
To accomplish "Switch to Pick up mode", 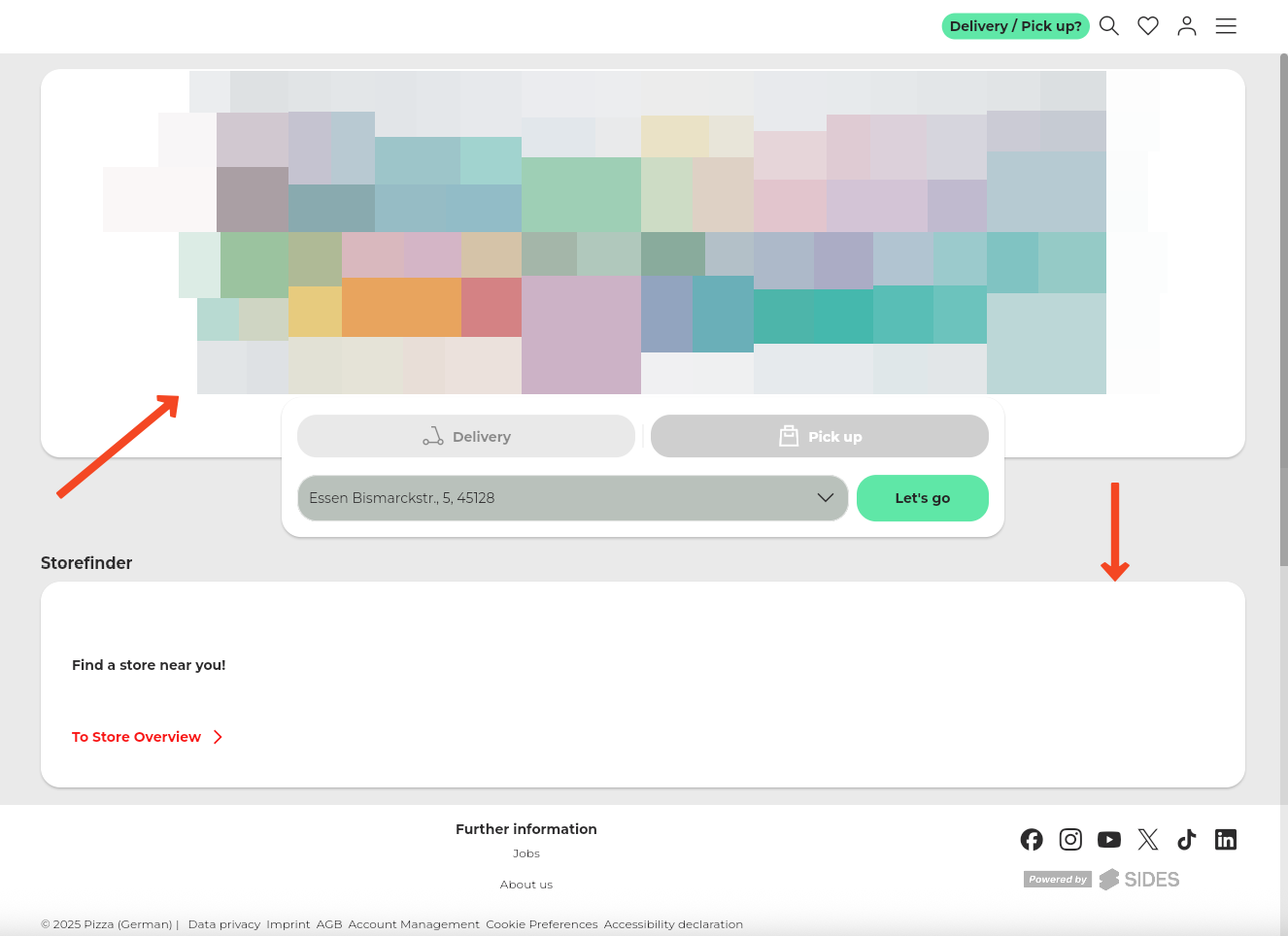I will point(820,437).
